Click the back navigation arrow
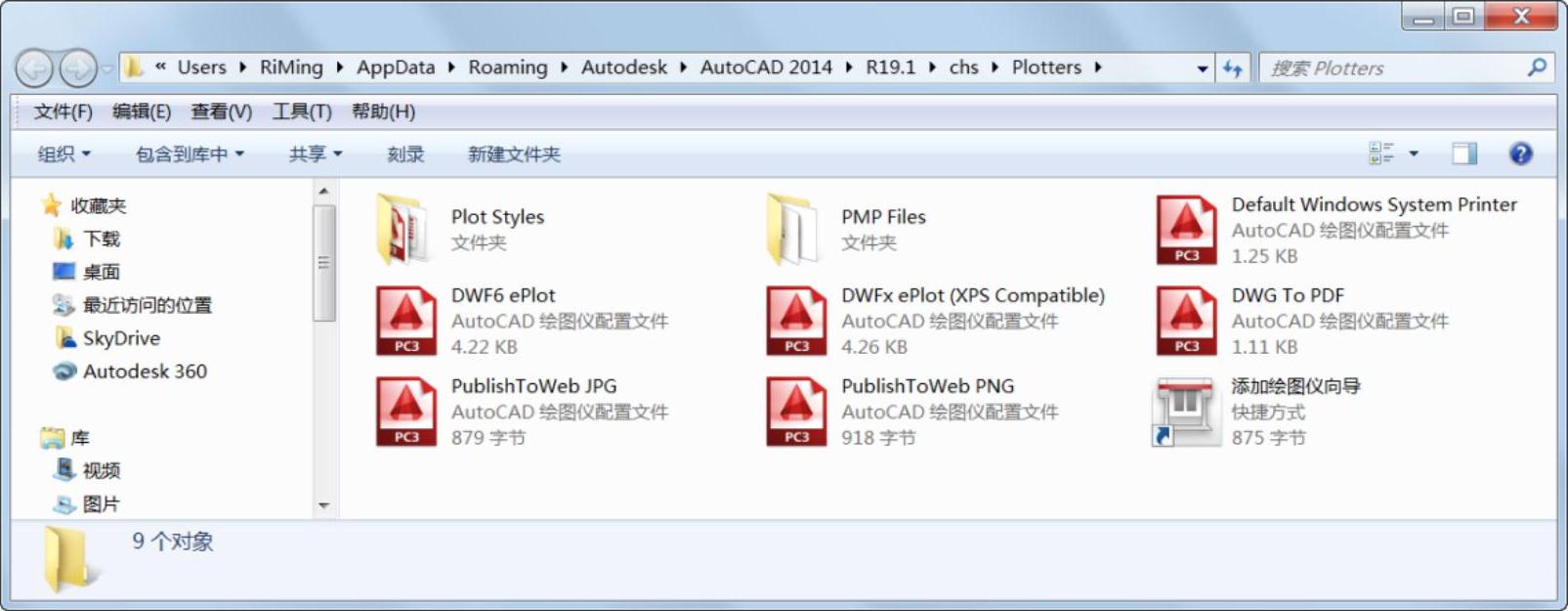 (35, 68)
